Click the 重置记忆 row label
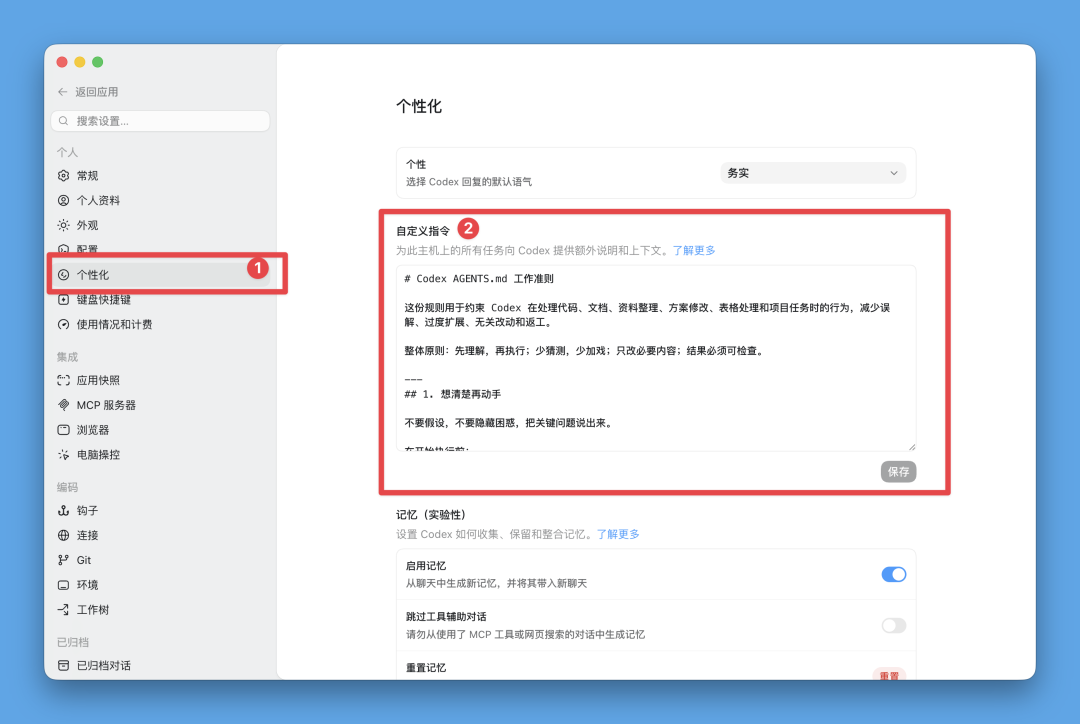The height and width of the screenshot is (724, 1080). 426,668
